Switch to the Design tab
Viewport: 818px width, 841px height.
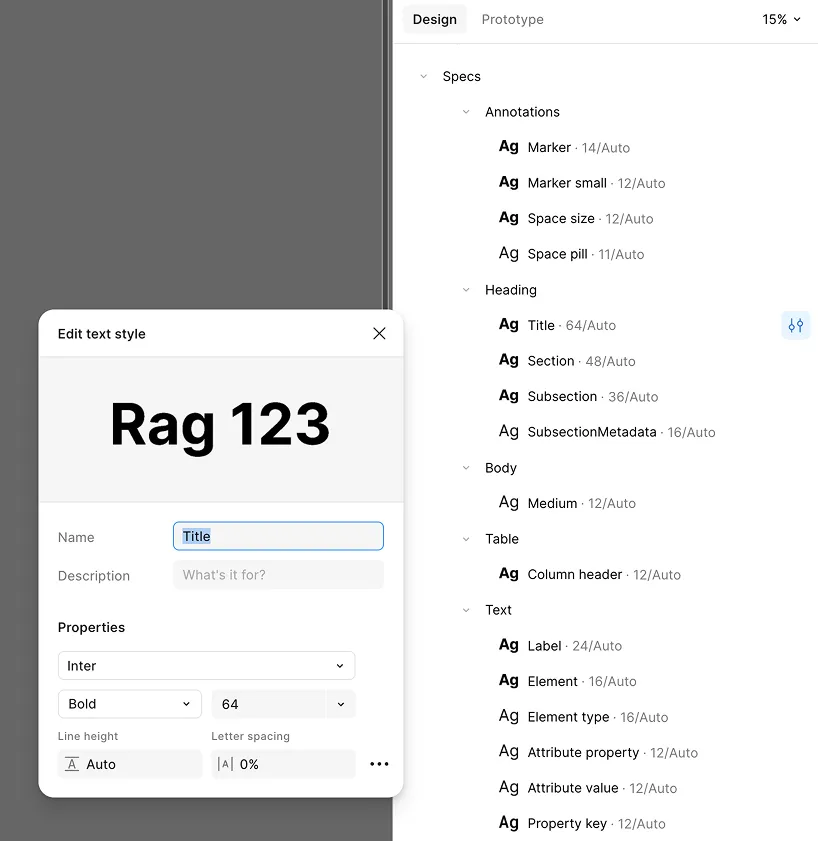tap(434, 19)
